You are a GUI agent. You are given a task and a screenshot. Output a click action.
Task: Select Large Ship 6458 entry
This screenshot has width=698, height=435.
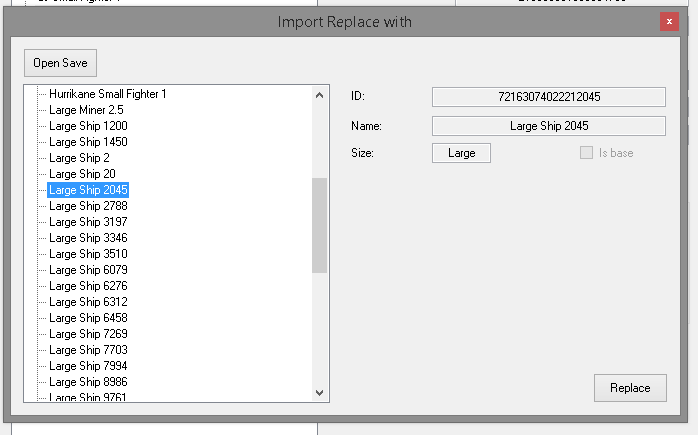[88, 318]
